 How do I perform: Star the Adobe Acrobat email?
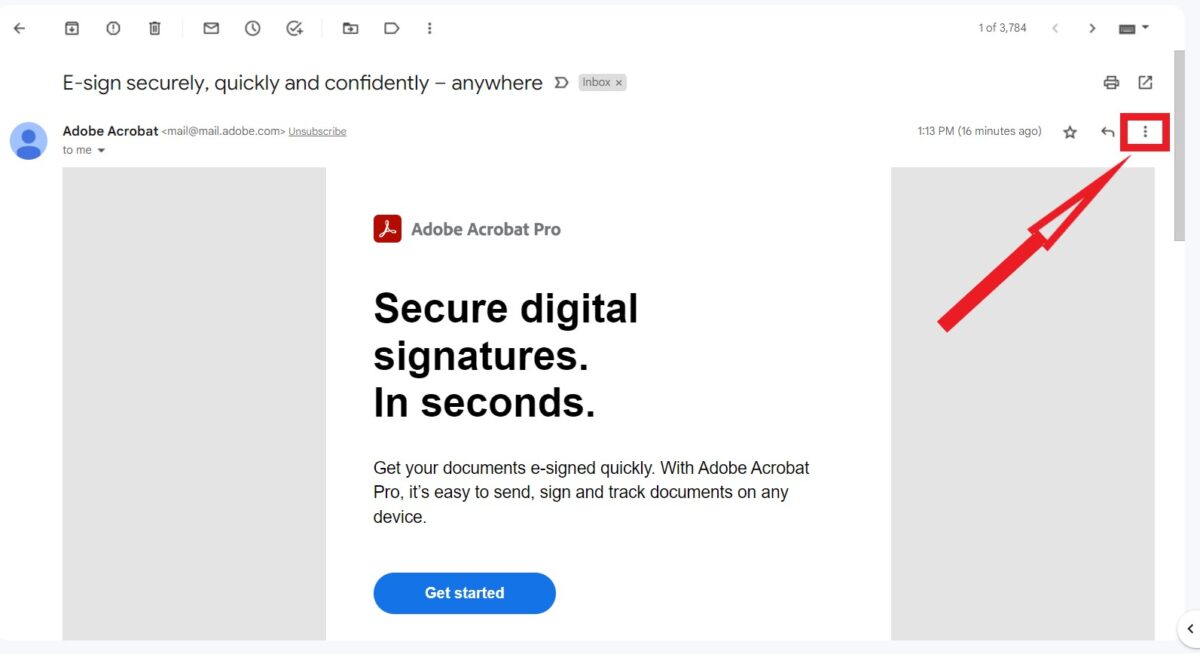click(x=1070, y=132)
